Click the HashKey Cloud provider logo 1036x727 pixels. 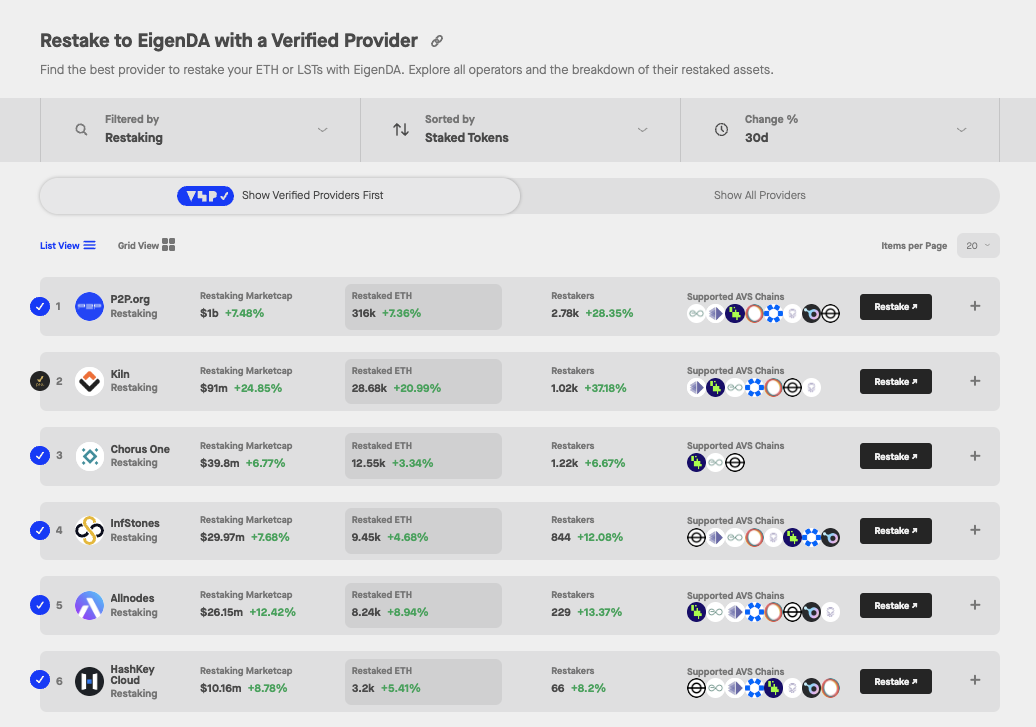click(x=89, y=681)
